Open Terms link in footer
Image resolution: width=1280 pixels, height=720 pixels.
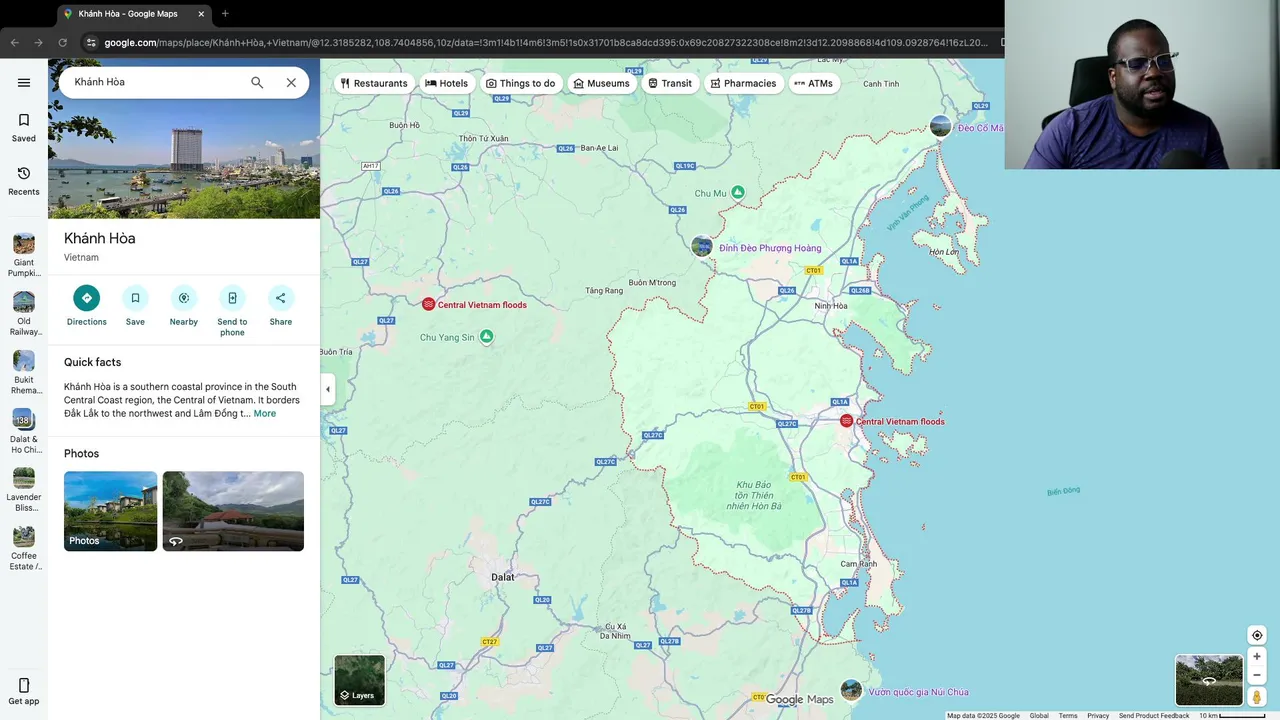click(x=1068, y=715)
